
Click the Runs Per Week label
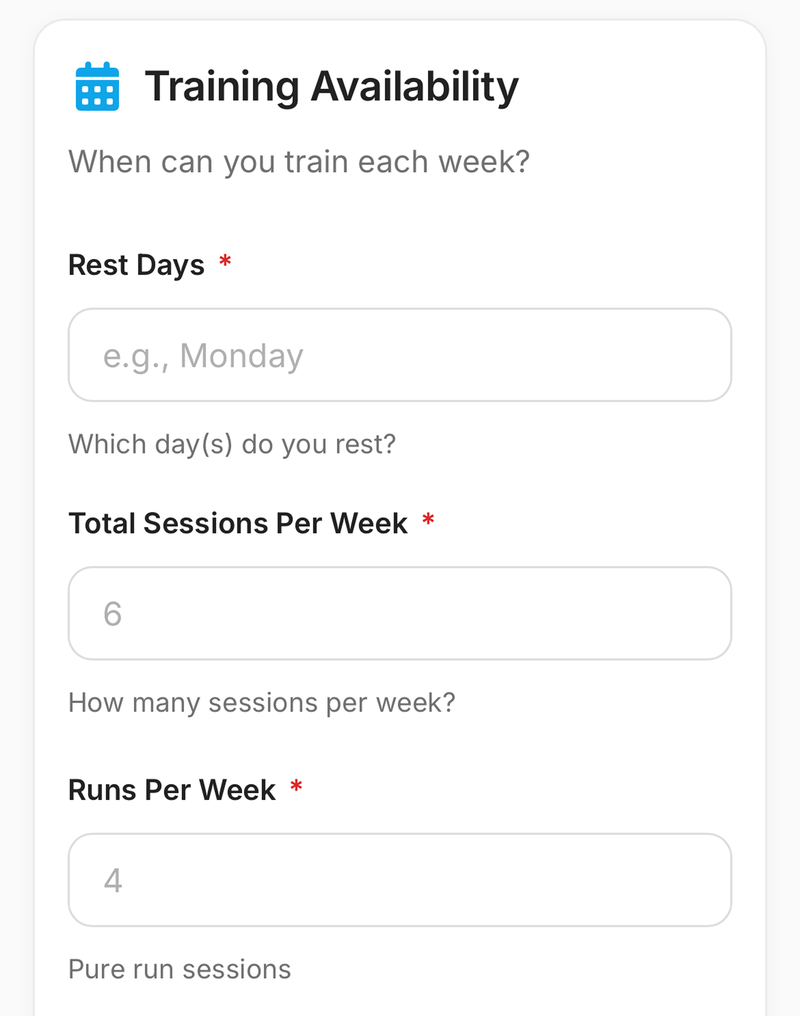(172, 789)
